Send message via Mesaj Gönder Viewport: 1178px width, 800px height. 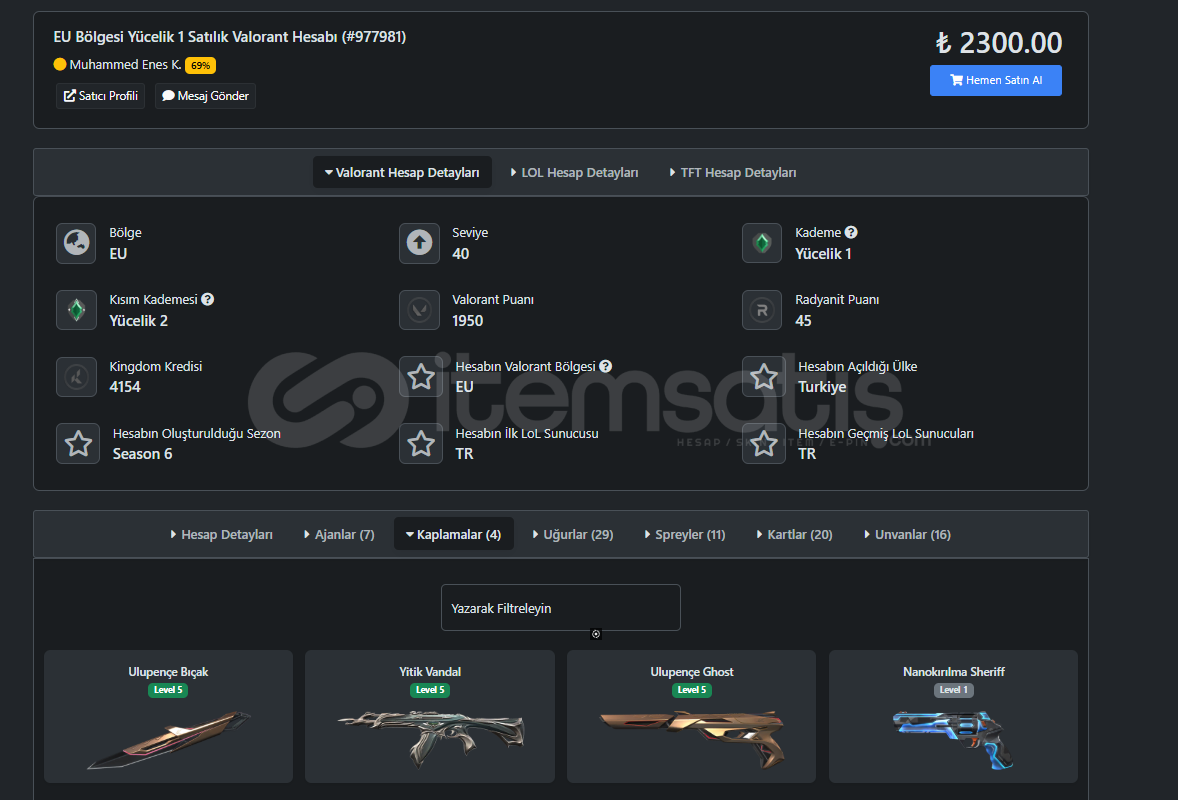point(205,96)
